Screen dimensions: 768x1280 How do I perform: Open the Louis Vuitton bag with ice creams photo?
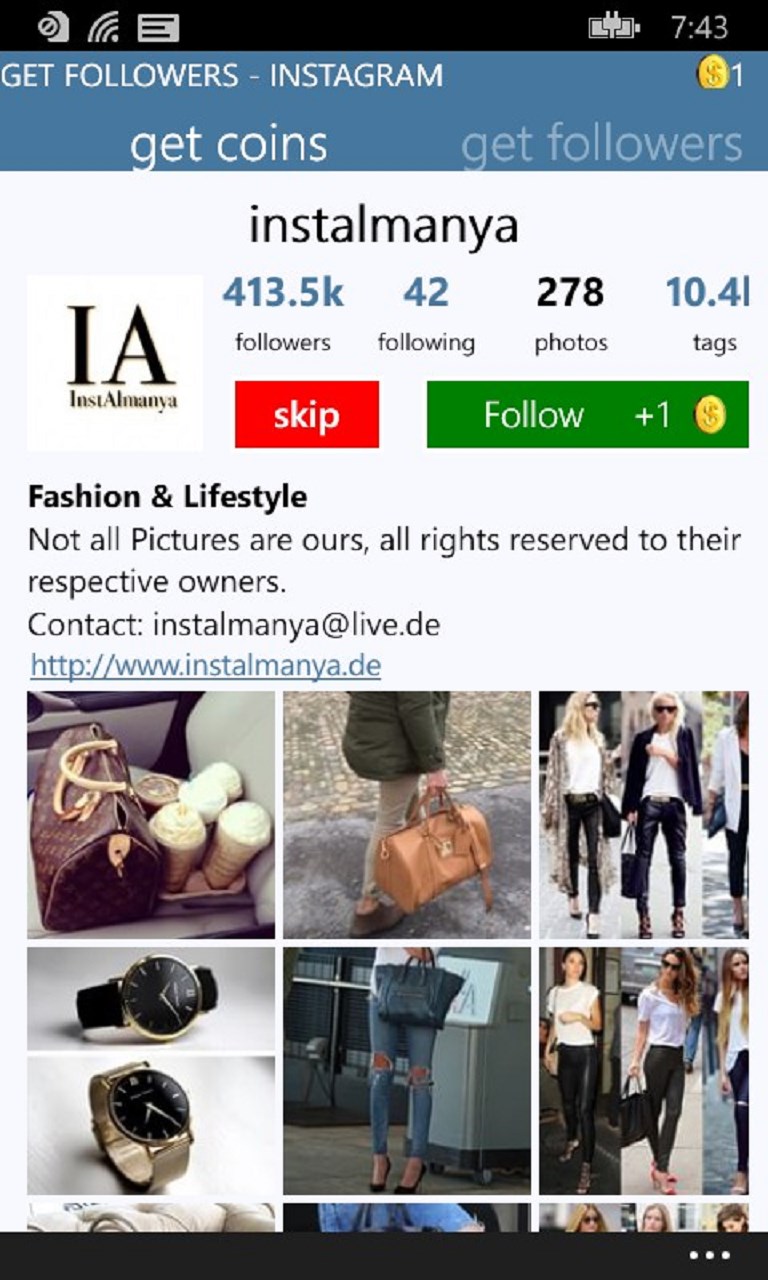[151, 815]
